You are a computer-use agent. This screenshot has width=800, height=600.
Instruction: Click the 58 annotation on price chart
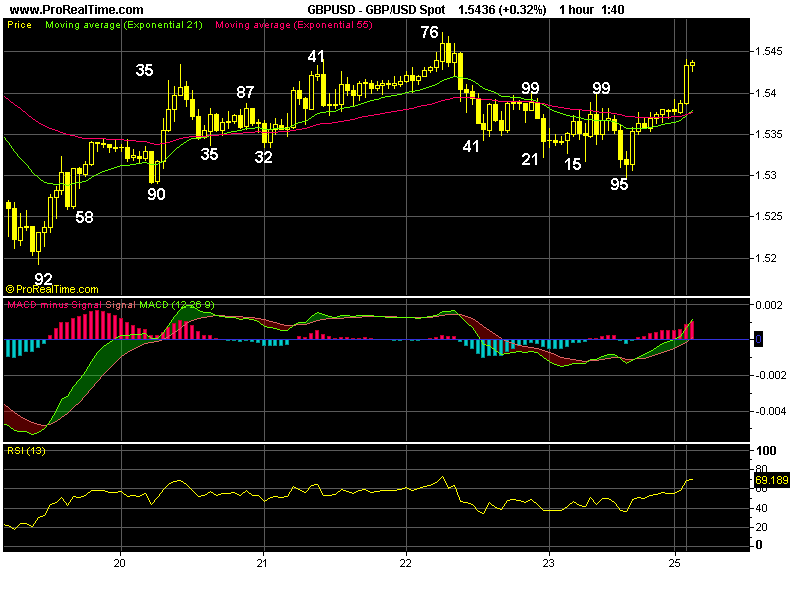tap(84, 217)
